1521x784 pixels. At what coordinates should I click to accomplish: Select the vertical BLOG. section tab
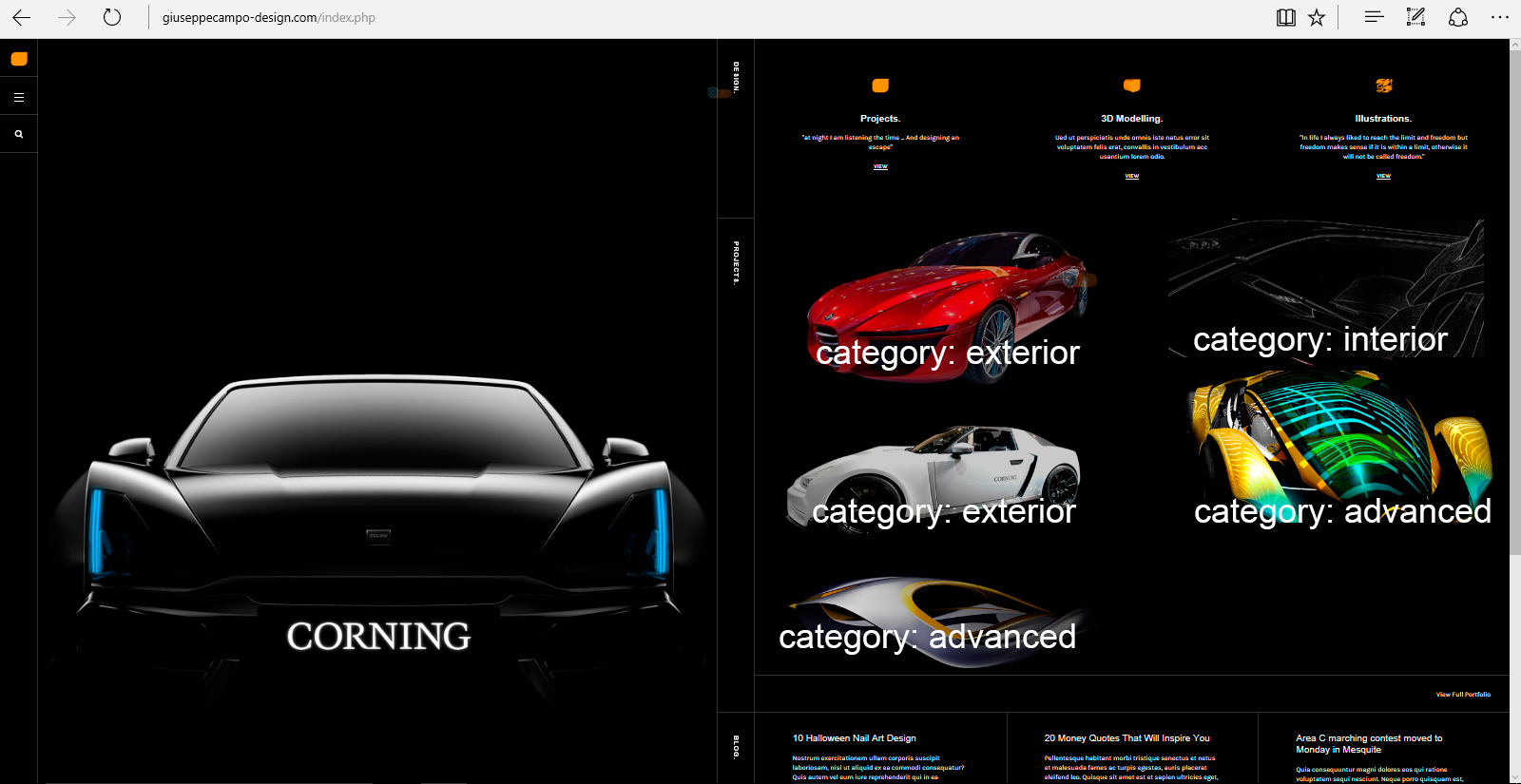pos(736,747)
